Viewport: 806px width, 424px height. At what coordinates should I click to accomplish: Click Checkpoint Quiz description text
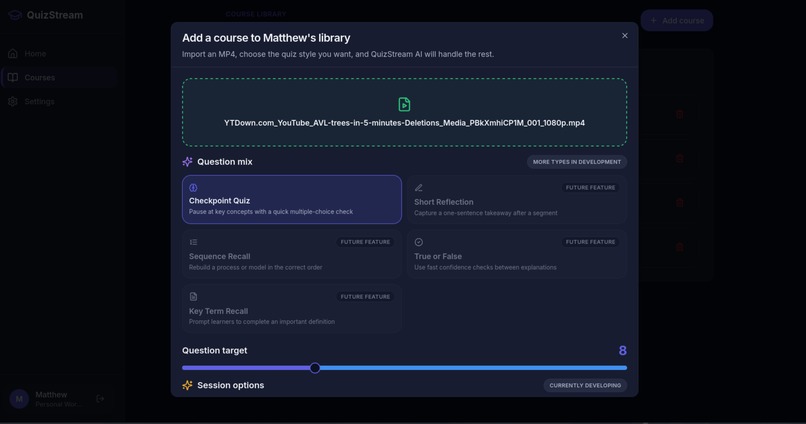[271, 212]
